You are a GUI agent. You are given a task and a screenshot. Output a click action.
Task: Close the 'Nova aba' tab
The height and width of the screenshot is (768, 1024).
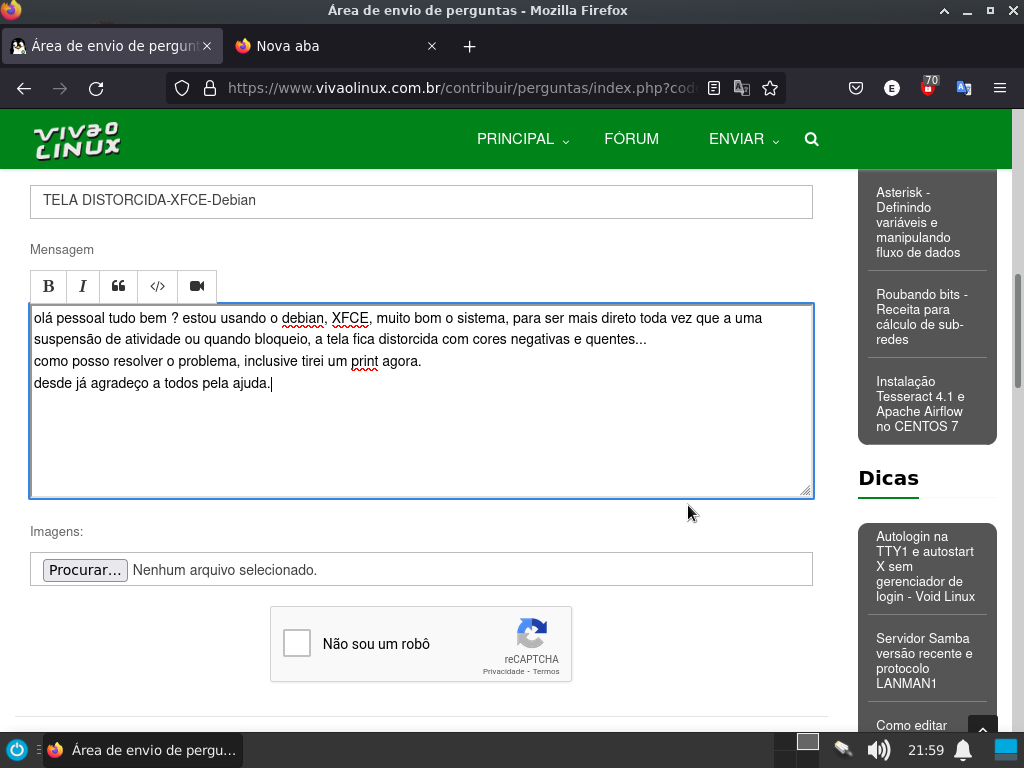coord(432,46)
